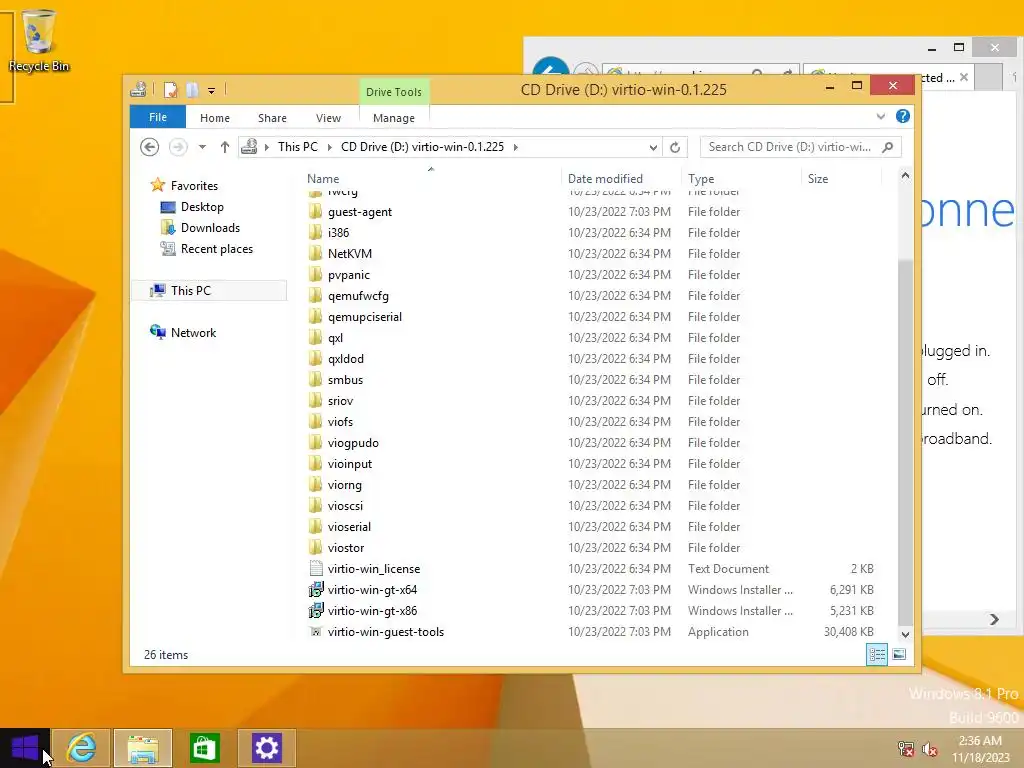Go back with the Back arrow
1024x768 pixels.
pos(150,147)
